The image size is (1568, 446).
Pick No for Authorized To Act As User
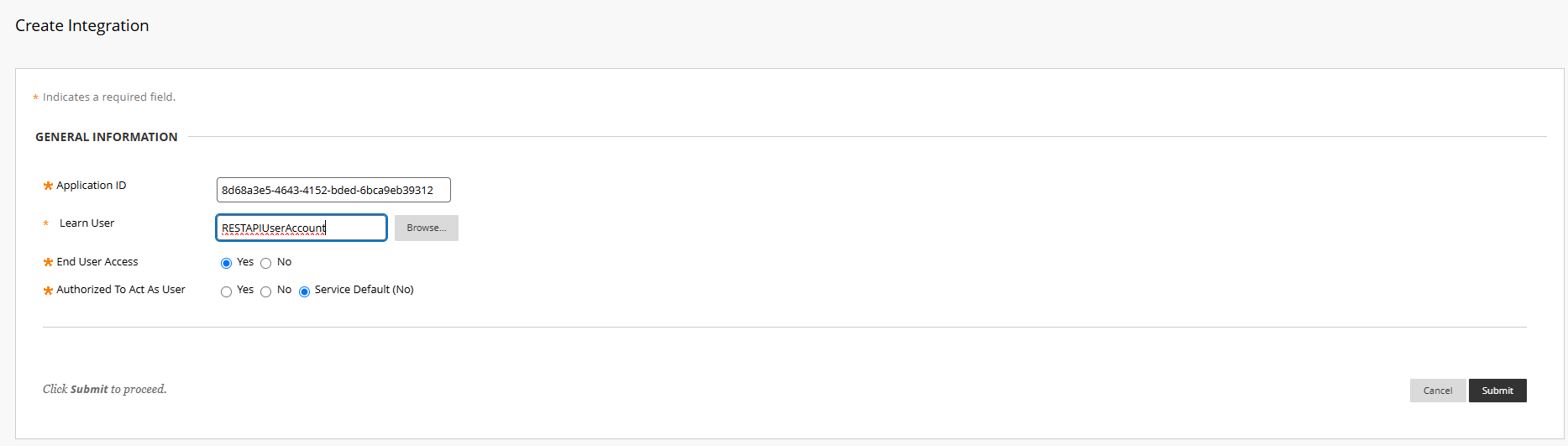coord(265,292)
